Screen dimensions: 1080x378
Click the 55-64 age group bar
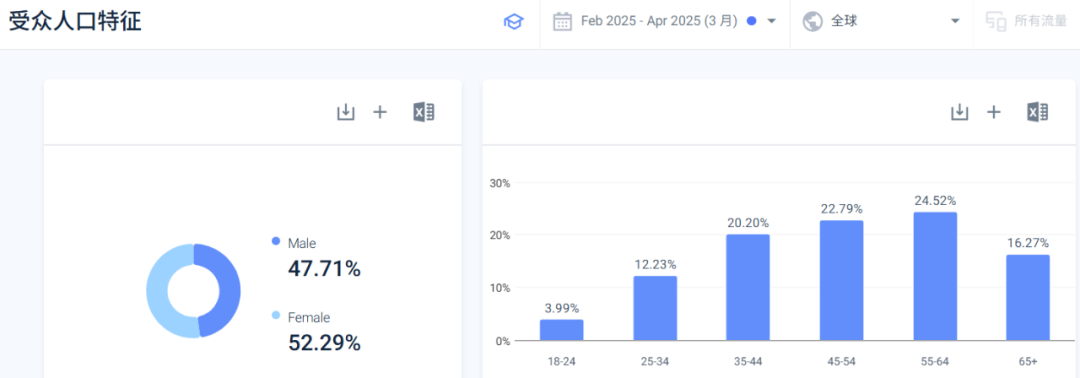point(935,276)
